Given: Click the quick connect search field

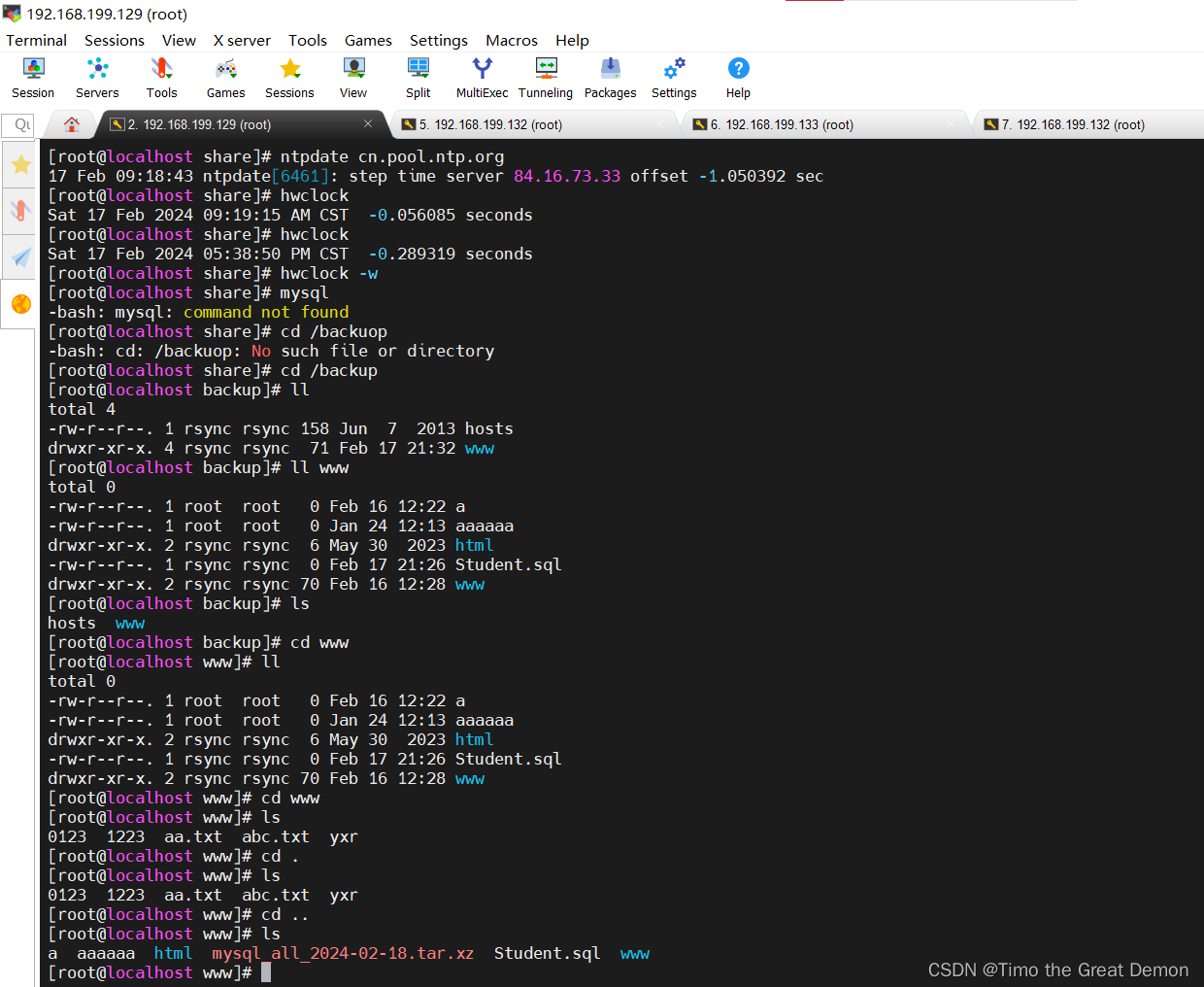Looking at the screenshot, I should coord(18,125).
